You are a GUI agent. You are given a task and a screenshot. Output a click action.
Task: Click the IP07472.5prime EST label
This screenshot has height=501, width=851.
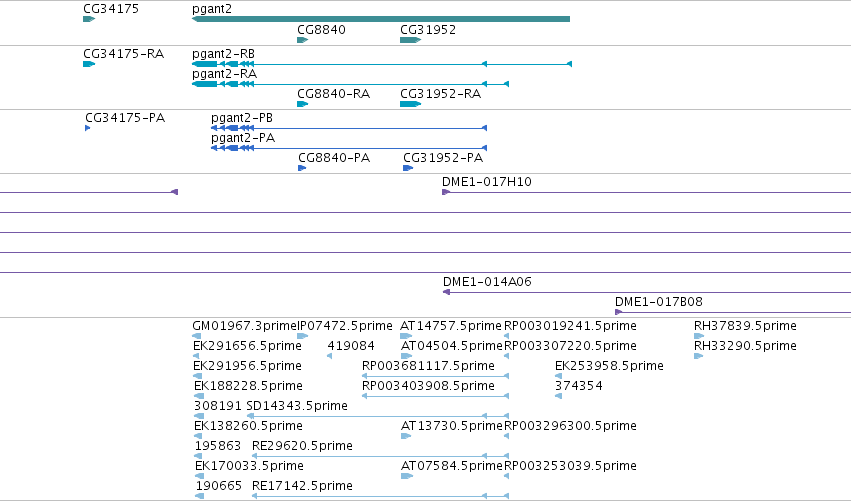[x=345, y=326]
